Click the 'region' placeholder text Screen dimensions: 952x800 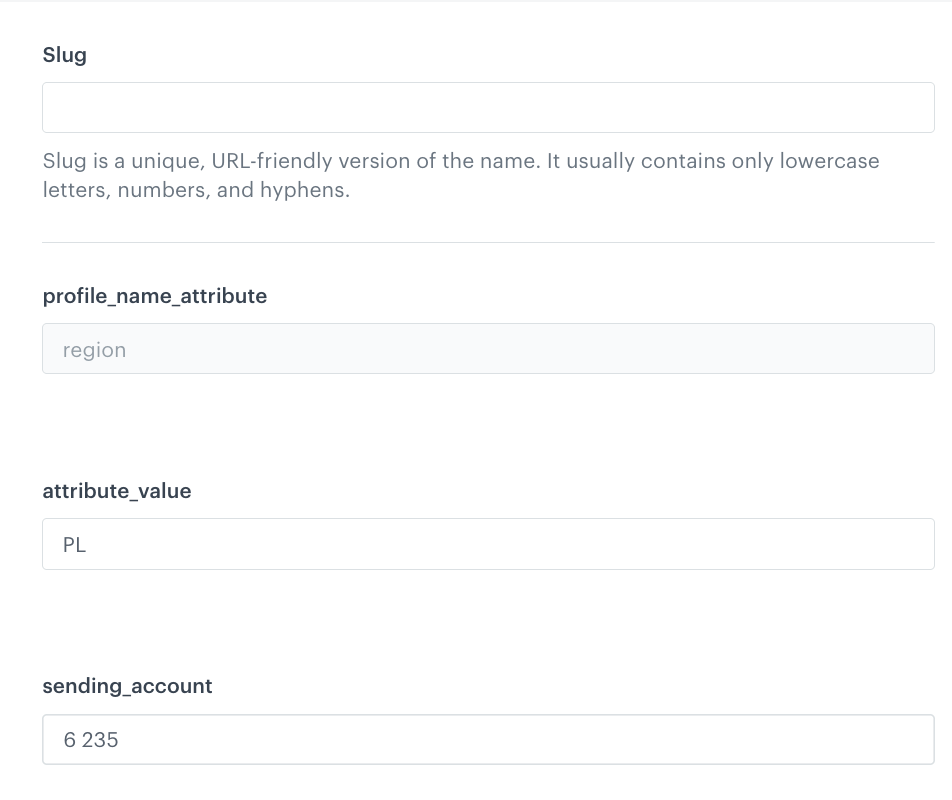tap(94, 350)
